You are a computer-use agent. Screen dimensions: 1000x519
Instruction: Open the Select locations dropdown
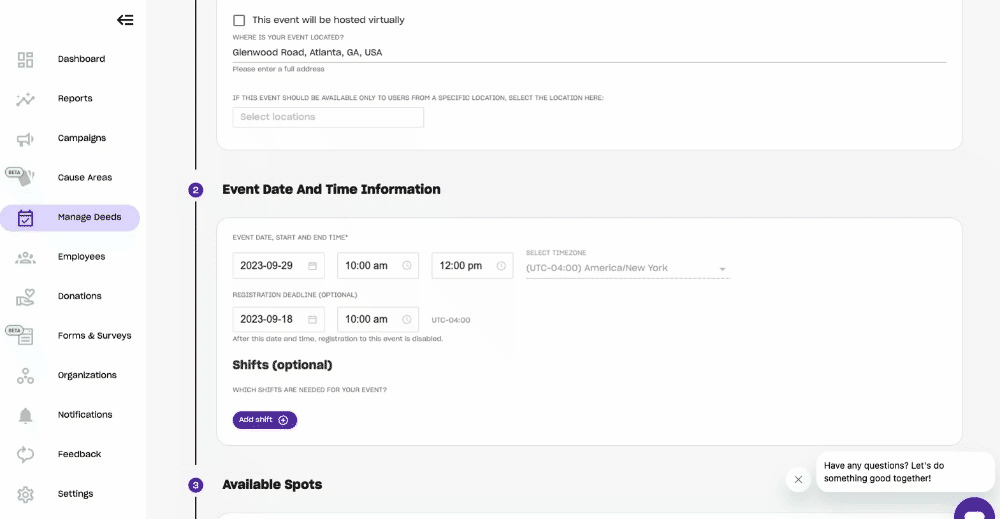328,118
